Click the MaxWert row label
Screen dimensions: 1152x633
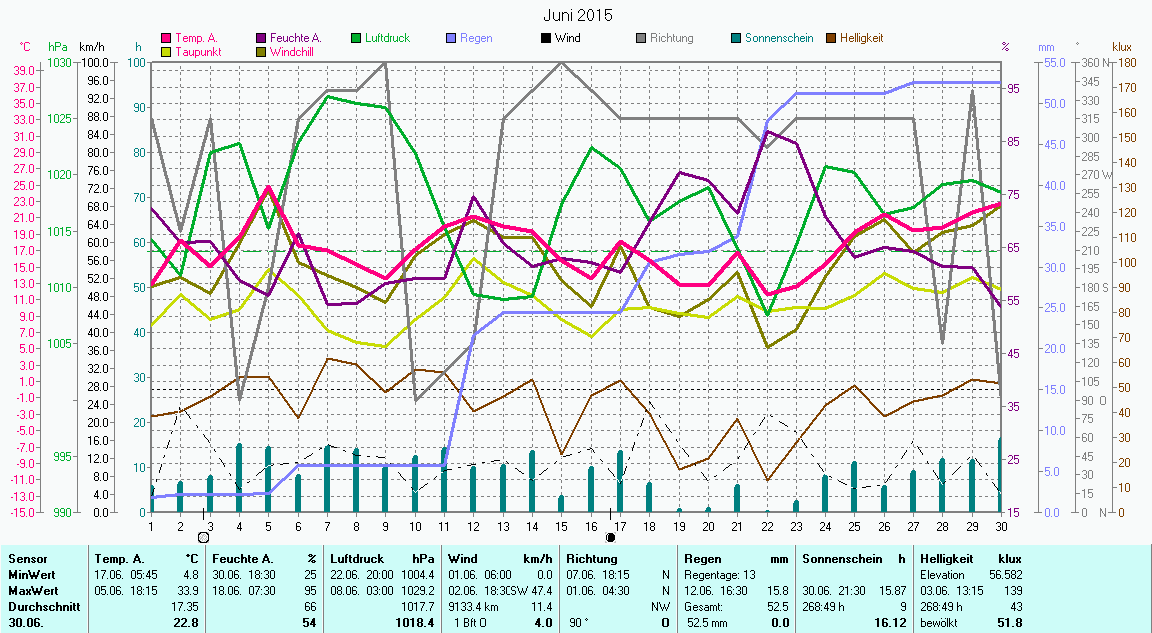tap(31, 591)
